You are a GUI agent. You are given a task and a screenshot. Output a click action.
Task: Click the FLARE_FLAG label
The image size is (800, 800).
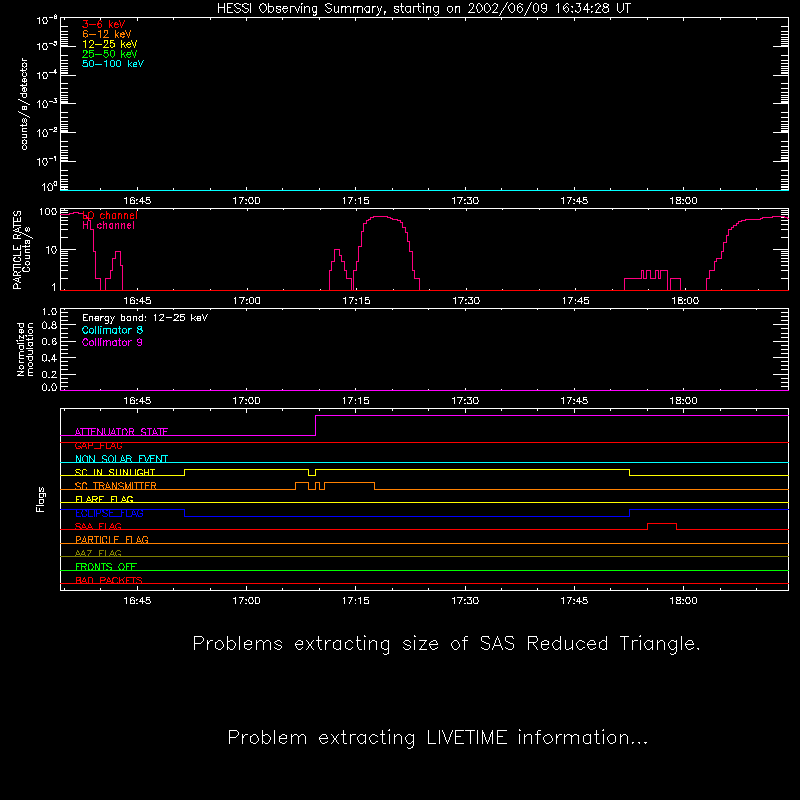click(x=104, y=499)
